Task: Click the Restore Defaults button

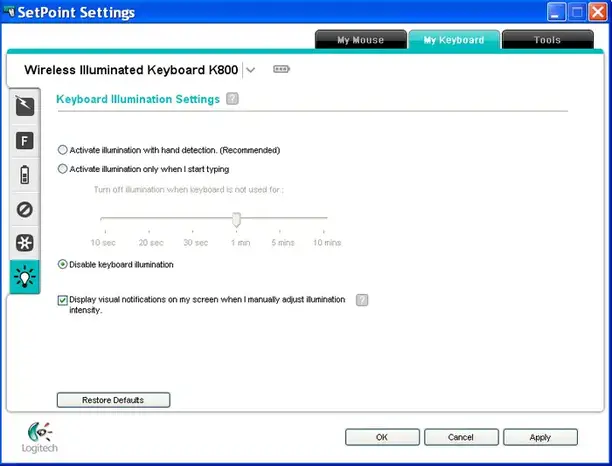Action: [x=113, y=400]
